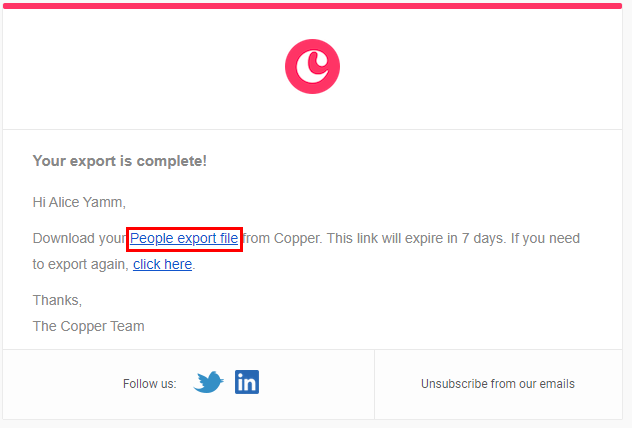The width and height of the screenshot is (632, 428).
Task: Click the "Download your" text before the link
Action: click(x=80, y=238)
